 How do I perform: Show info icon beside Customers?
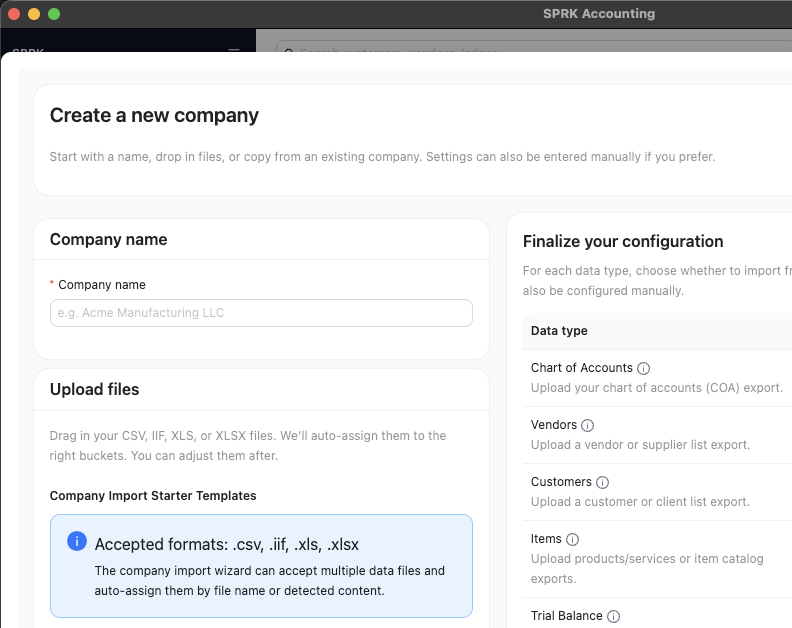pyautogui.click(x=602, y=482)
